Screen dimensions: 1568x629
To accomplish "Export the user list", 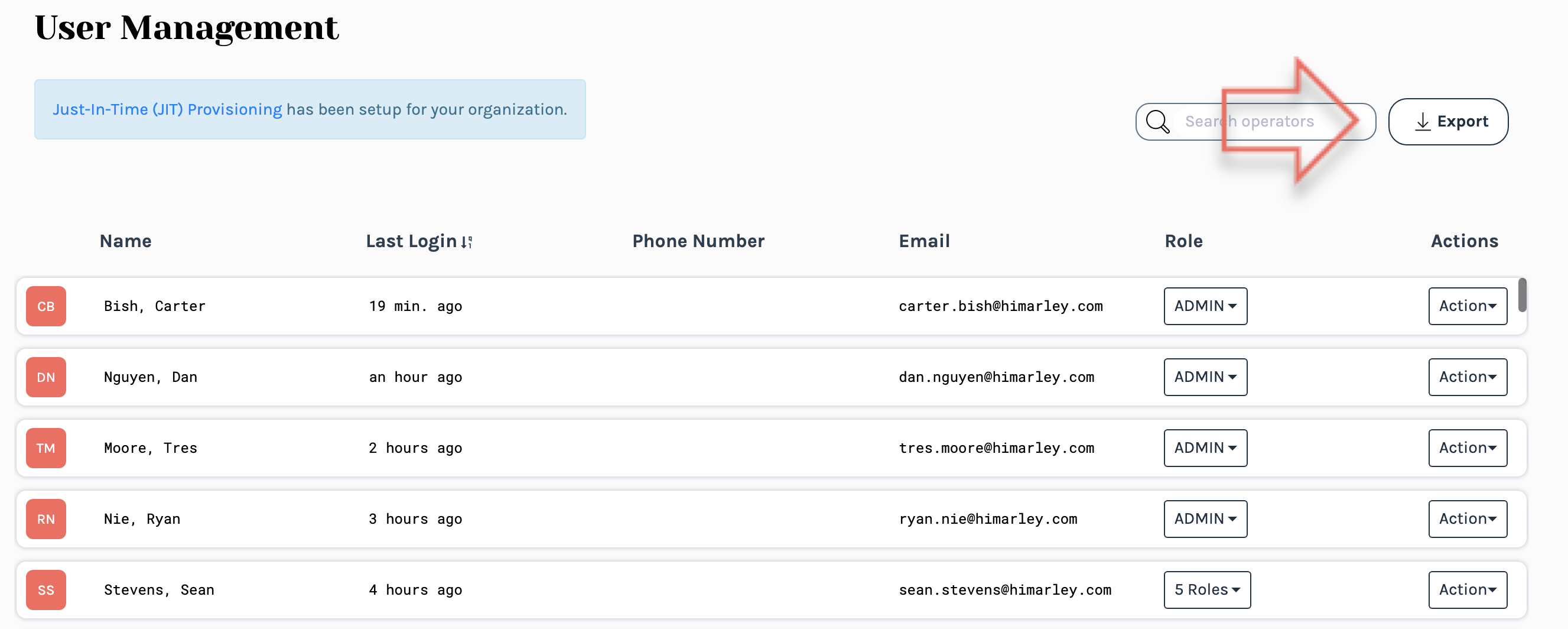I will pyautogui.click(x=1447, y=122).
